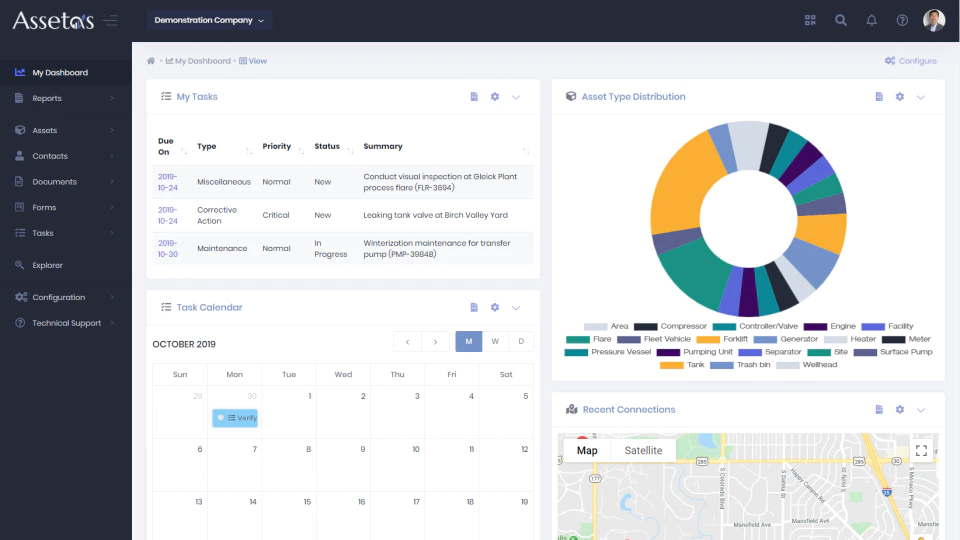The width and height of the screenshot is (960, 540).
Task: Open the notifications bell
Action: tap(871, 20)
